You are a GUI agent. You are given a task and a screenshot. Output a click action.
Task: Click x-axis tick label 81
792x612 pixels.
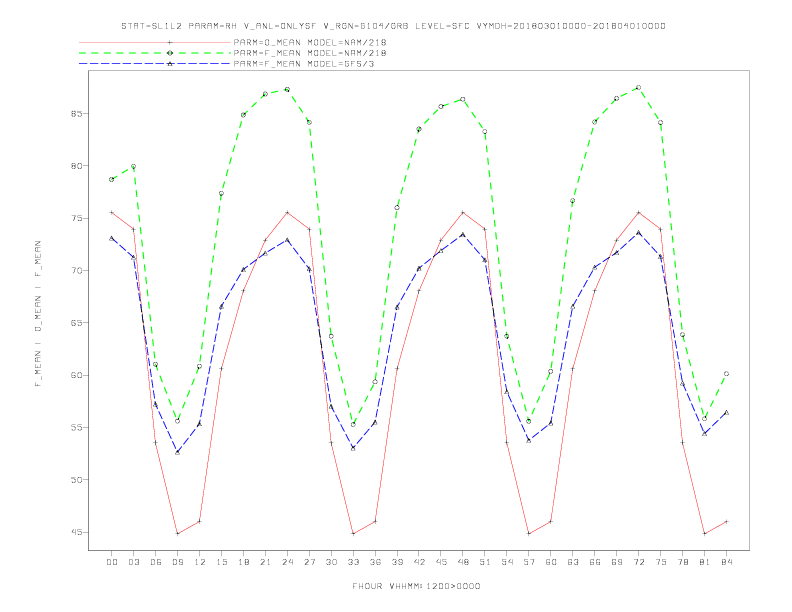point(705,562)
